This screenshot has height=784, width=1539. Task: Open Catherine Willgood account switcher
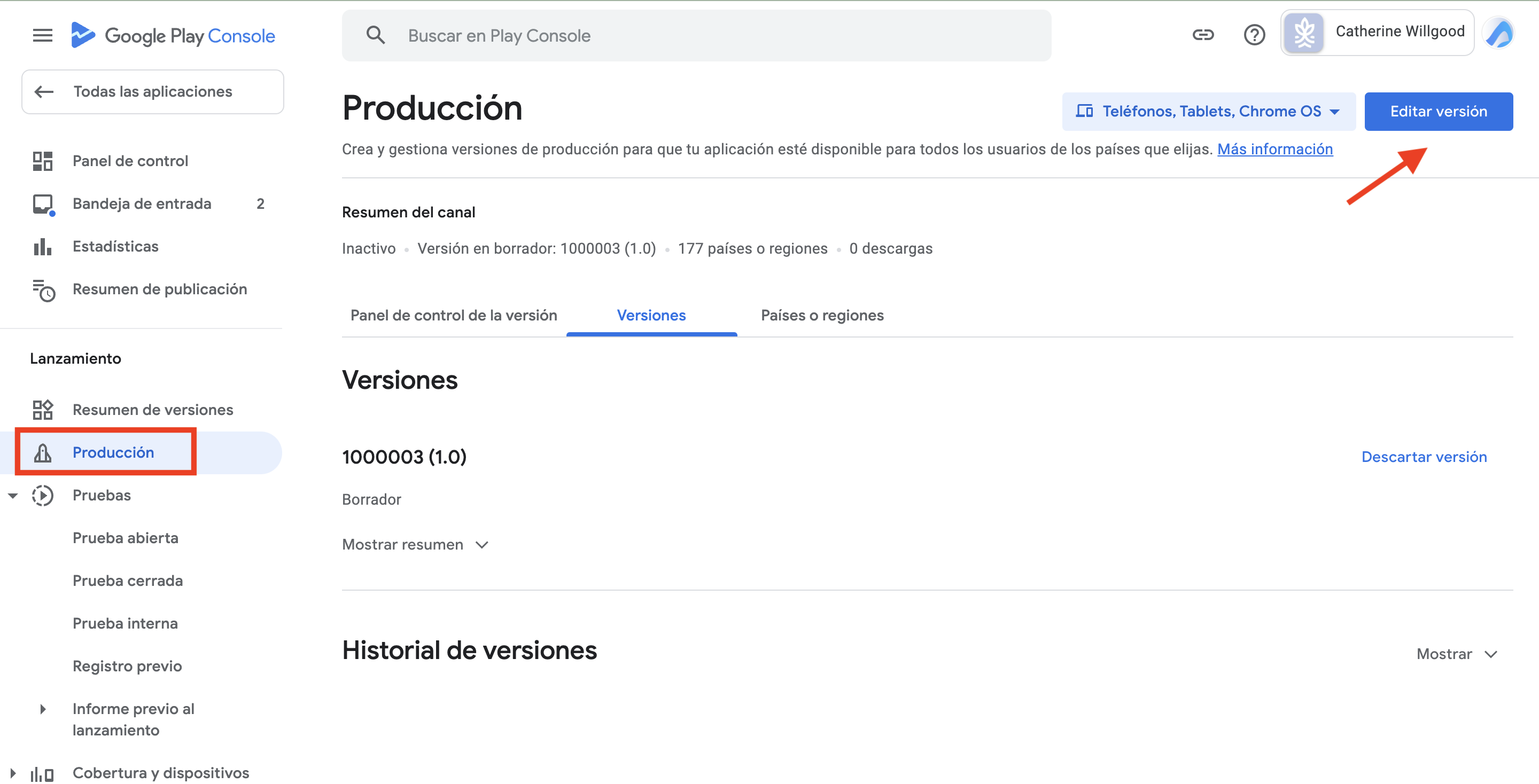[x=1377, y=34]
